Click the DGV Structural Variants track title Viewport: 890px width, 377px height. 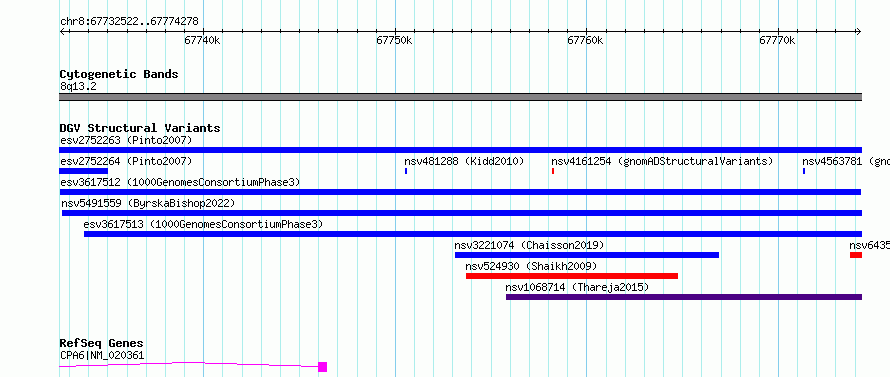pyautogui.click(x=140, y=128)
